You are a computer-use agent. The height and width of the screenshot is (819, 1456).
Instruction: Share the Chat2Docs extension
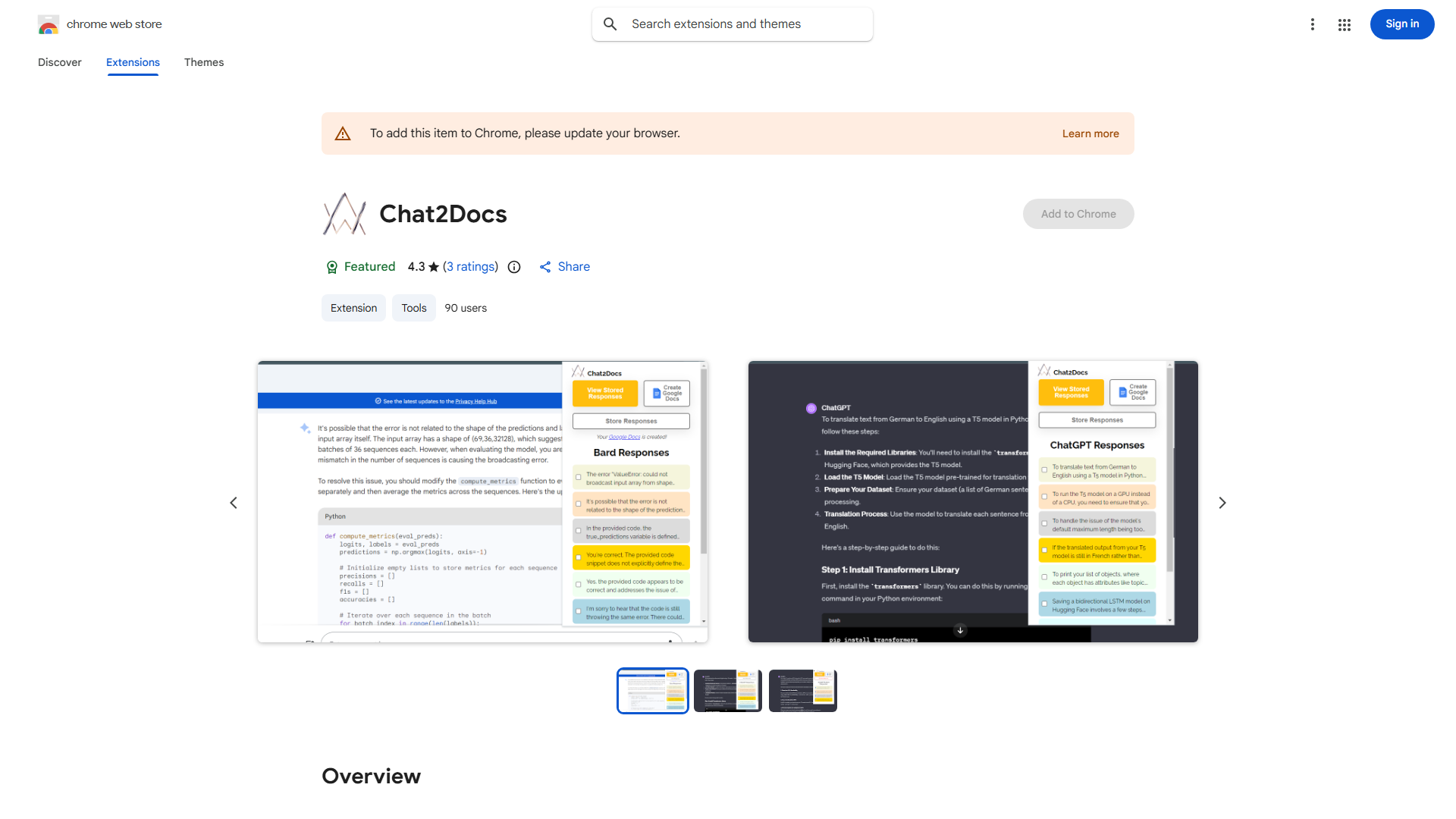tap(564, 267)
